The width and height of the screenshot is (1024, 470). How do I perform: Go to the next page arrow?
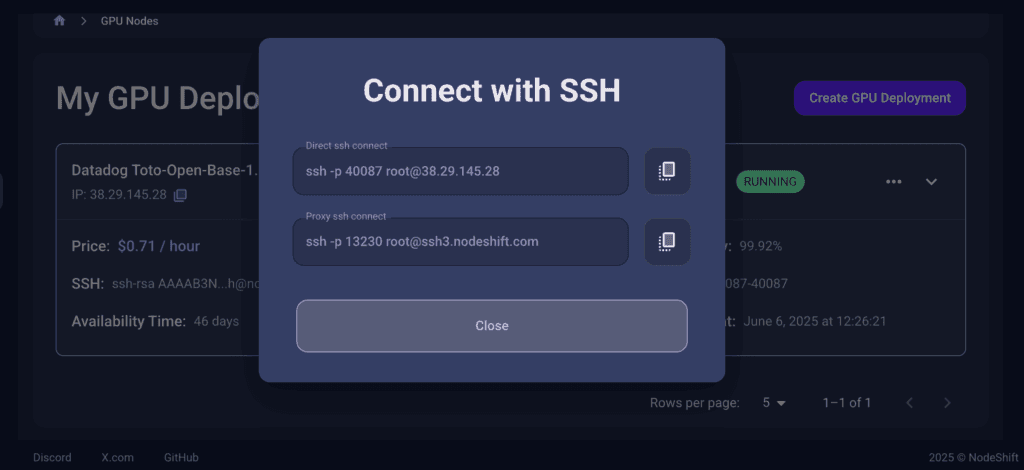pyautogui.click(x=947, y=403)
